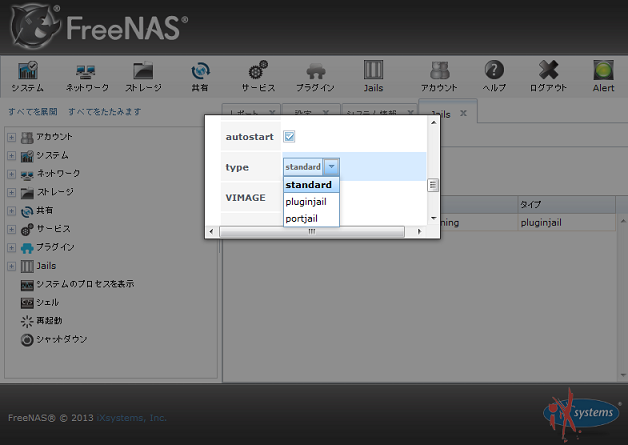Open the Alert status light
Viewport: 628px width, 445px height.
tap(603, 76)
